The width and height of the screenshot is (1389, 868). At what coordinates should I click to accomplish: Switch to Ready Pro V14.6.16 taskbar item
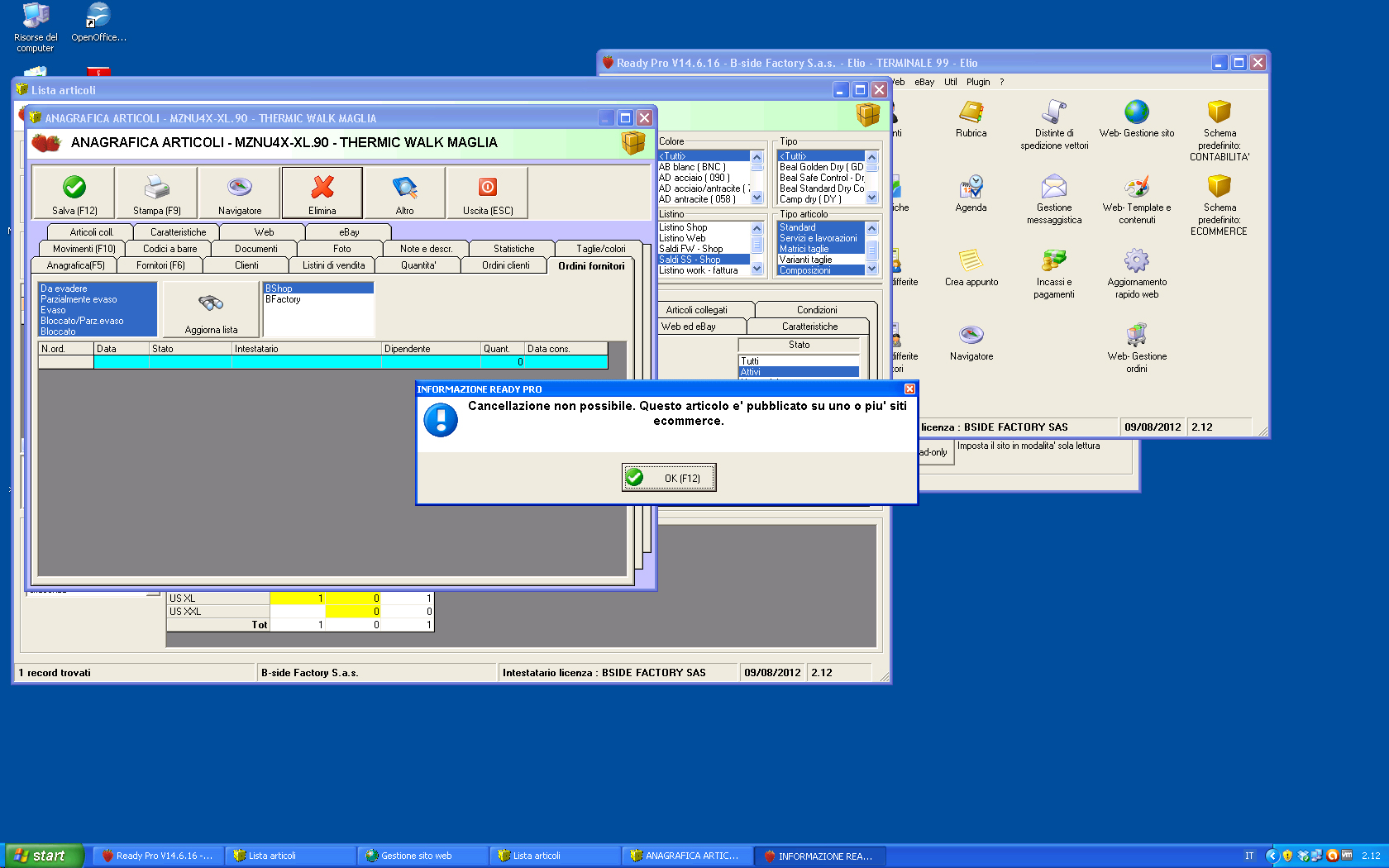point(157,856)
